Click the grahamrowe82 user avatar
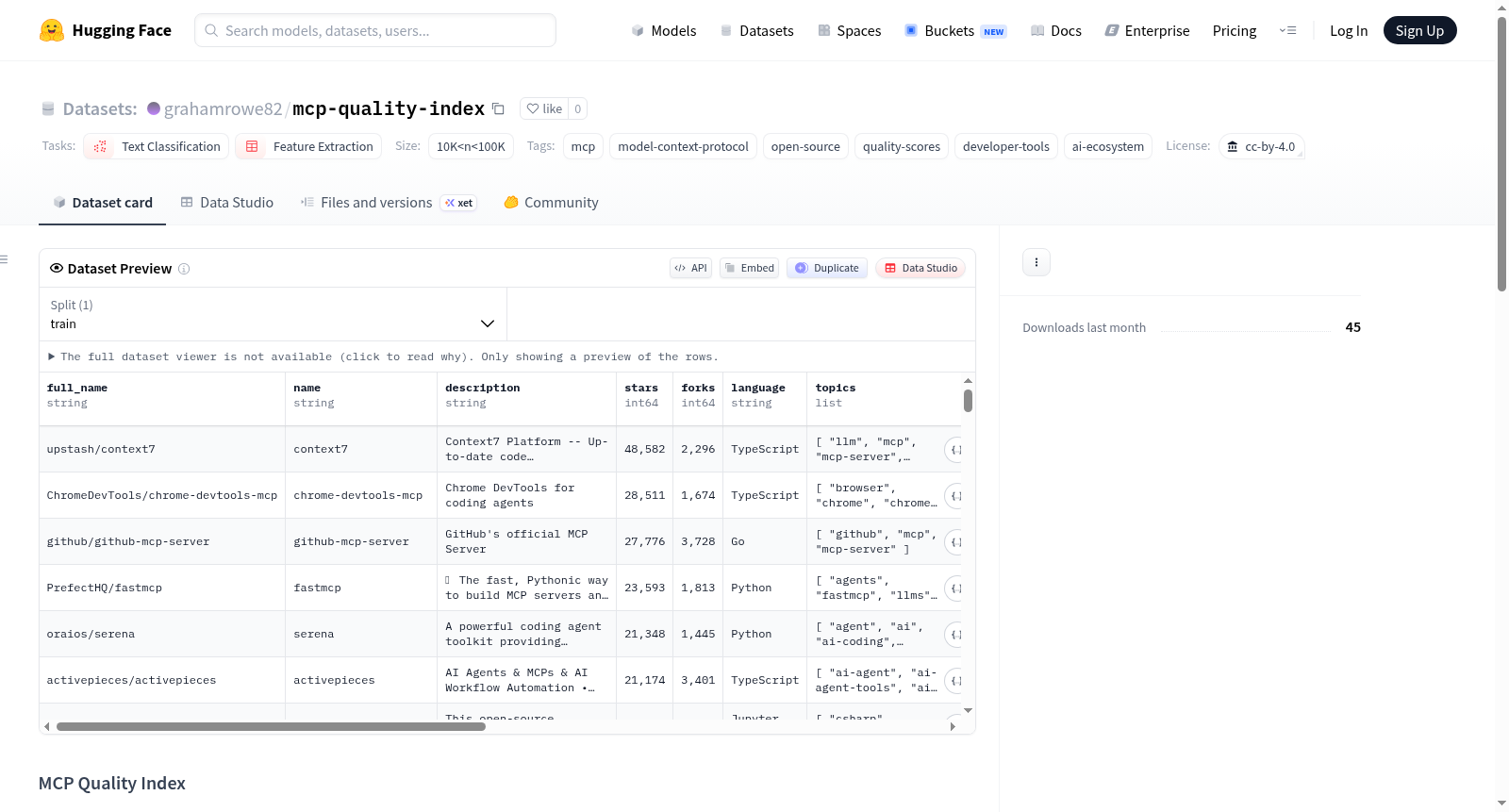The height and width of the screenshot is (812, 1509). pos(154,108)
